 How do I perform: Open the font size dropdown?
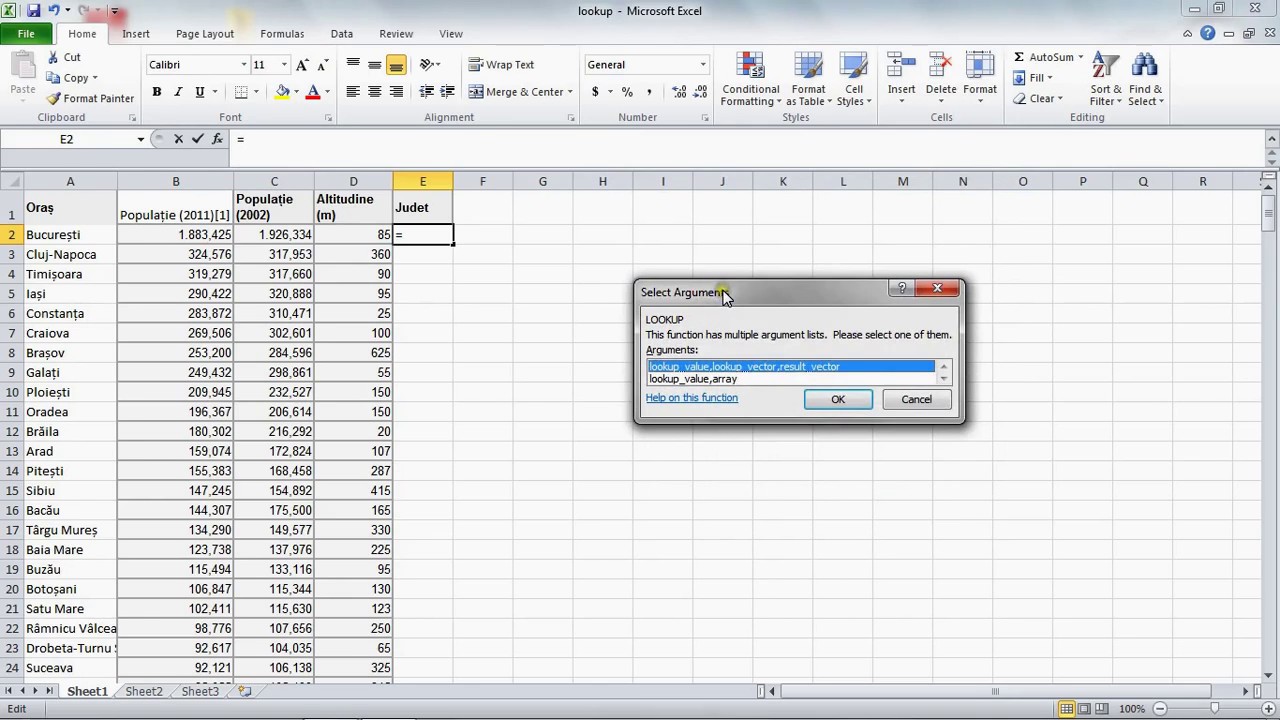click(284, 65)
